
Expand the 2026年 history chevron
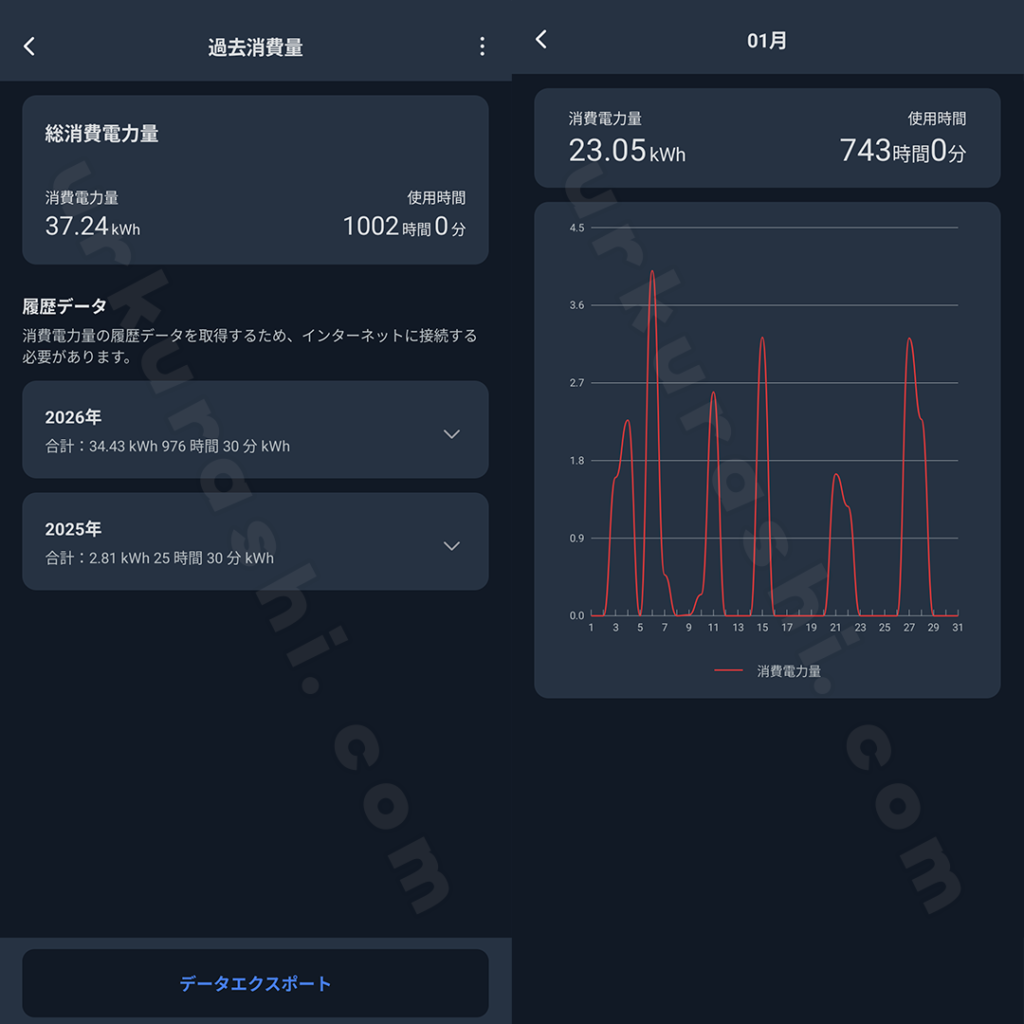tap(452, 434)
